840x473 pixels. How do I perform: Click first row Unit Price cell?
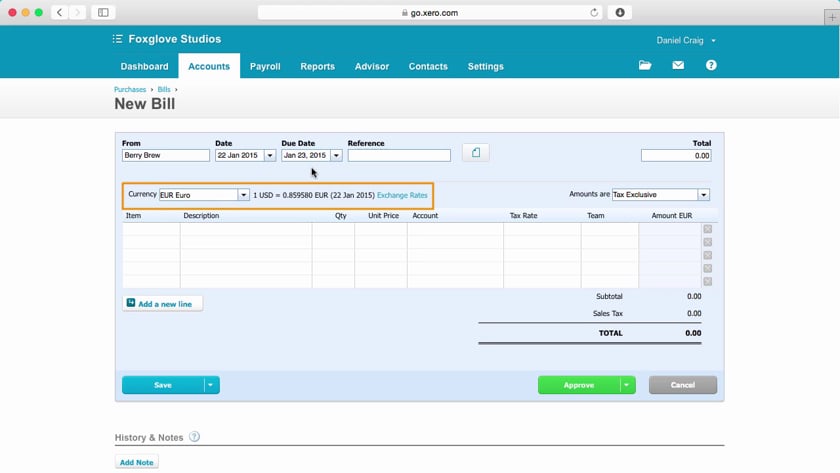(381, 229)
